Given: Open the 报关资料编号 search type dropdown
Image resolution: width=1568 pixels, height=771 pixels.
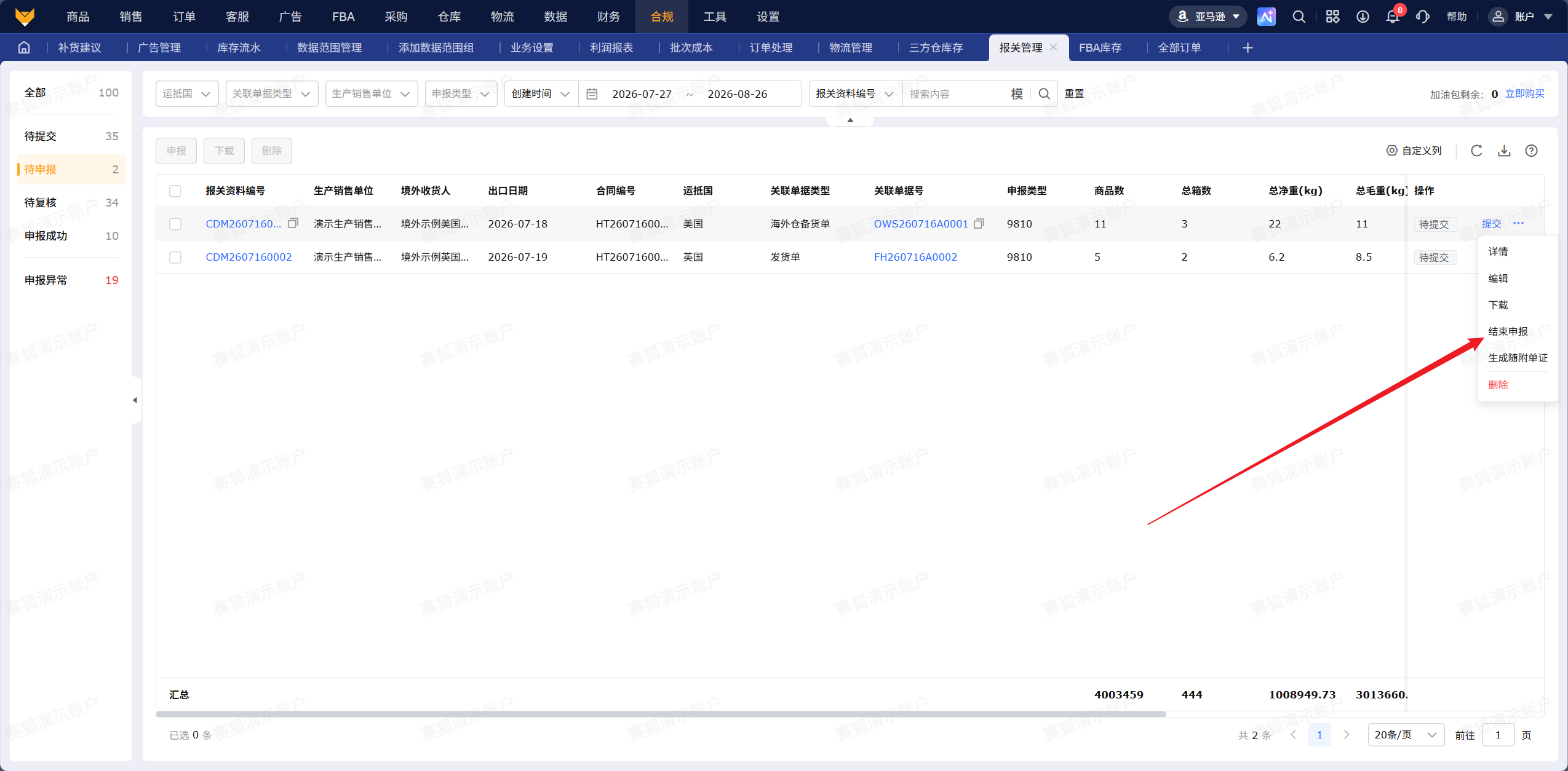Looking at the screenshot, I should tap(856, 93).
